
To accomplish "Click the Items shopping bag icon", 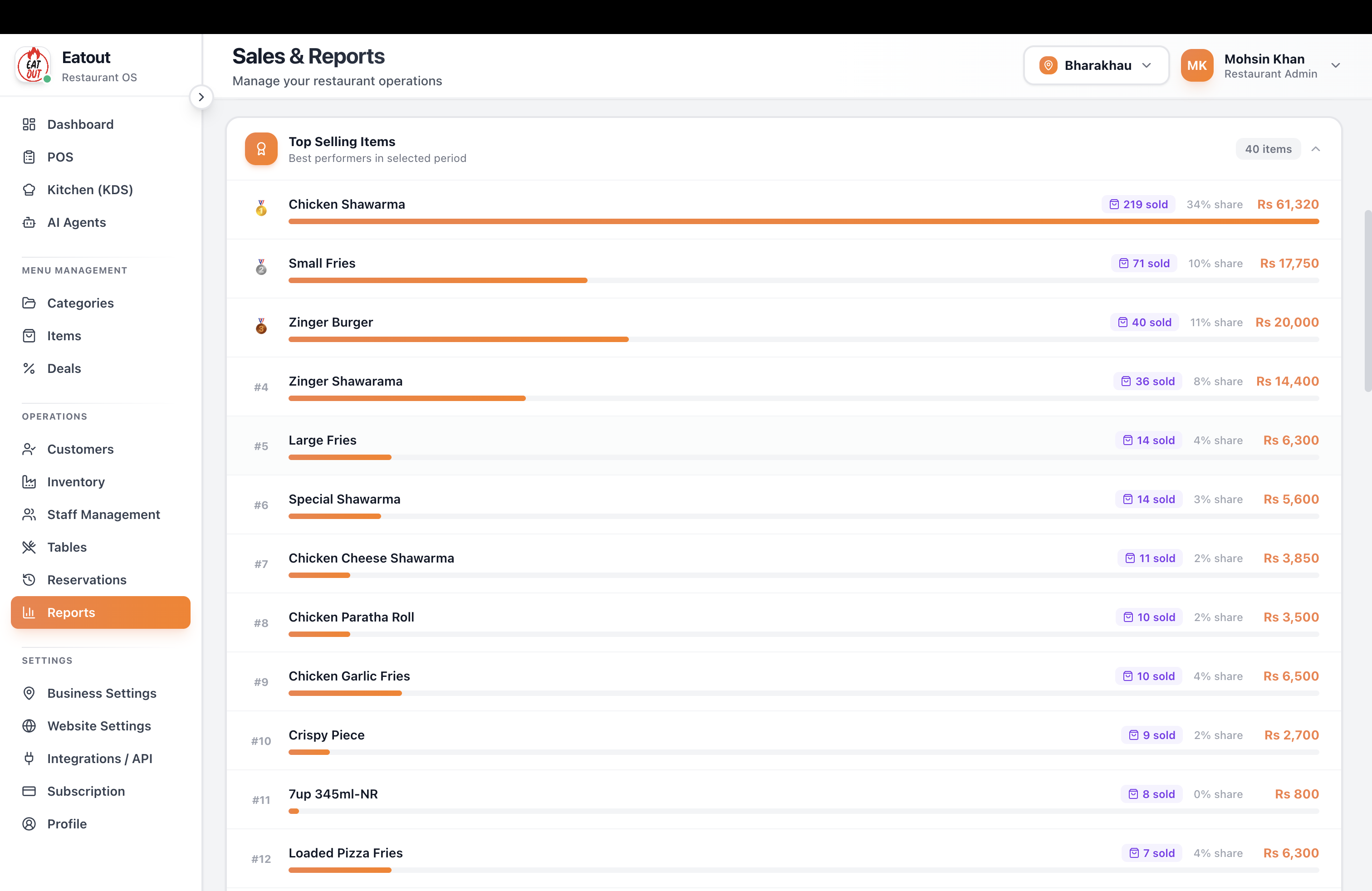I will [29, 335].
